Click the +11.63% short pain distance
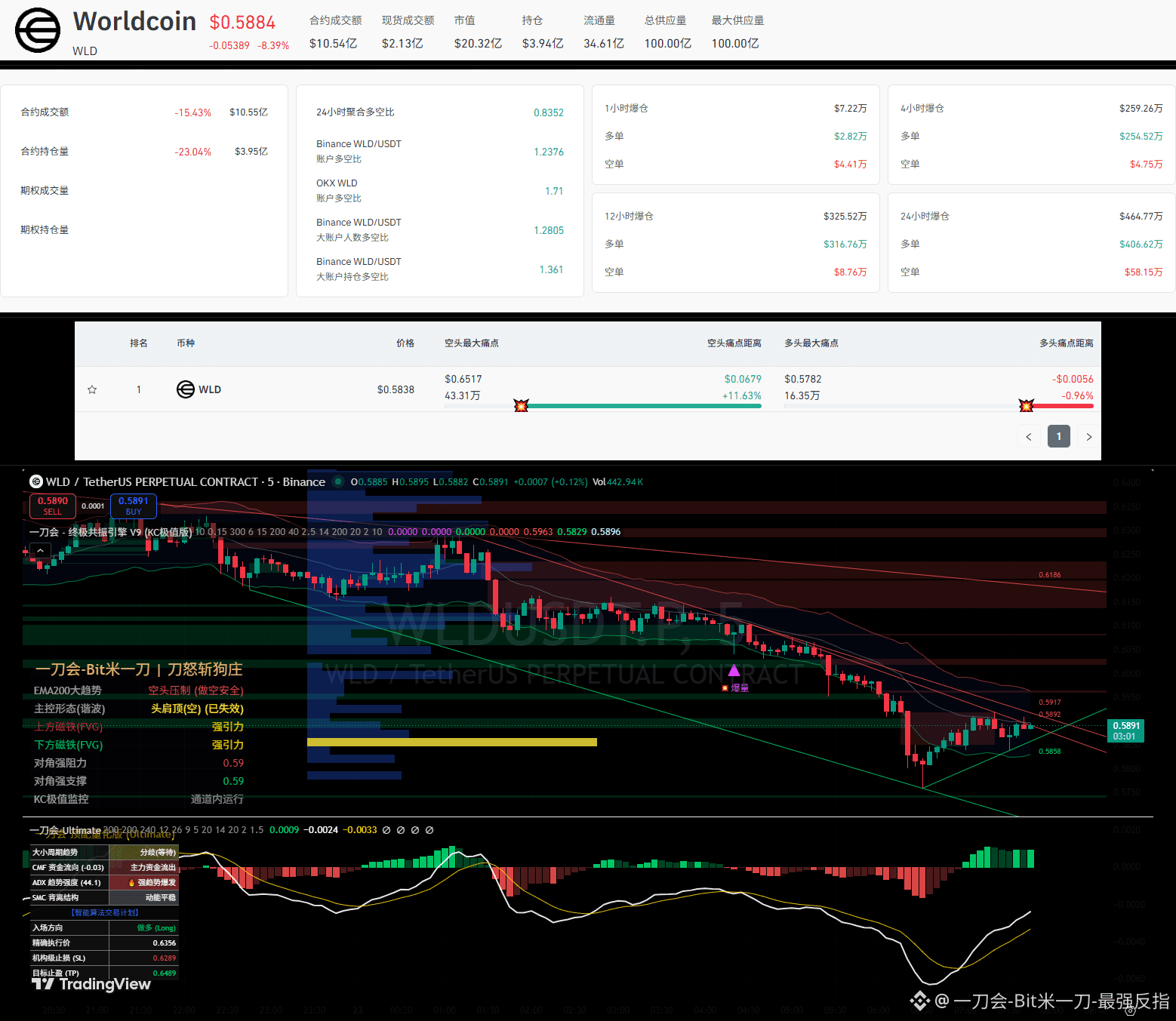1176x1021 pixels. click(x=742, y=395)
